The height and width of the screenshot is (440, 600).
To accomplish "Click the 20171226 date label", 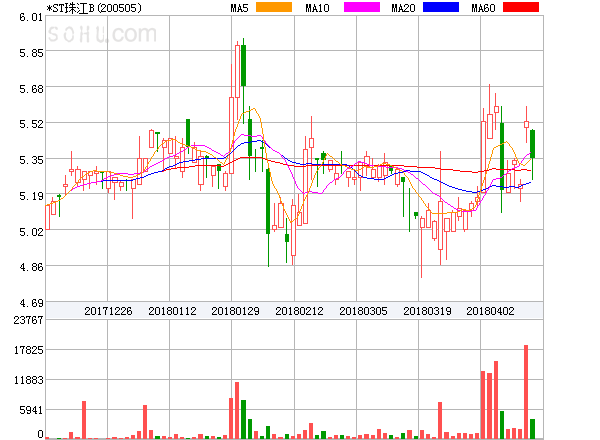I will (108, 311).
